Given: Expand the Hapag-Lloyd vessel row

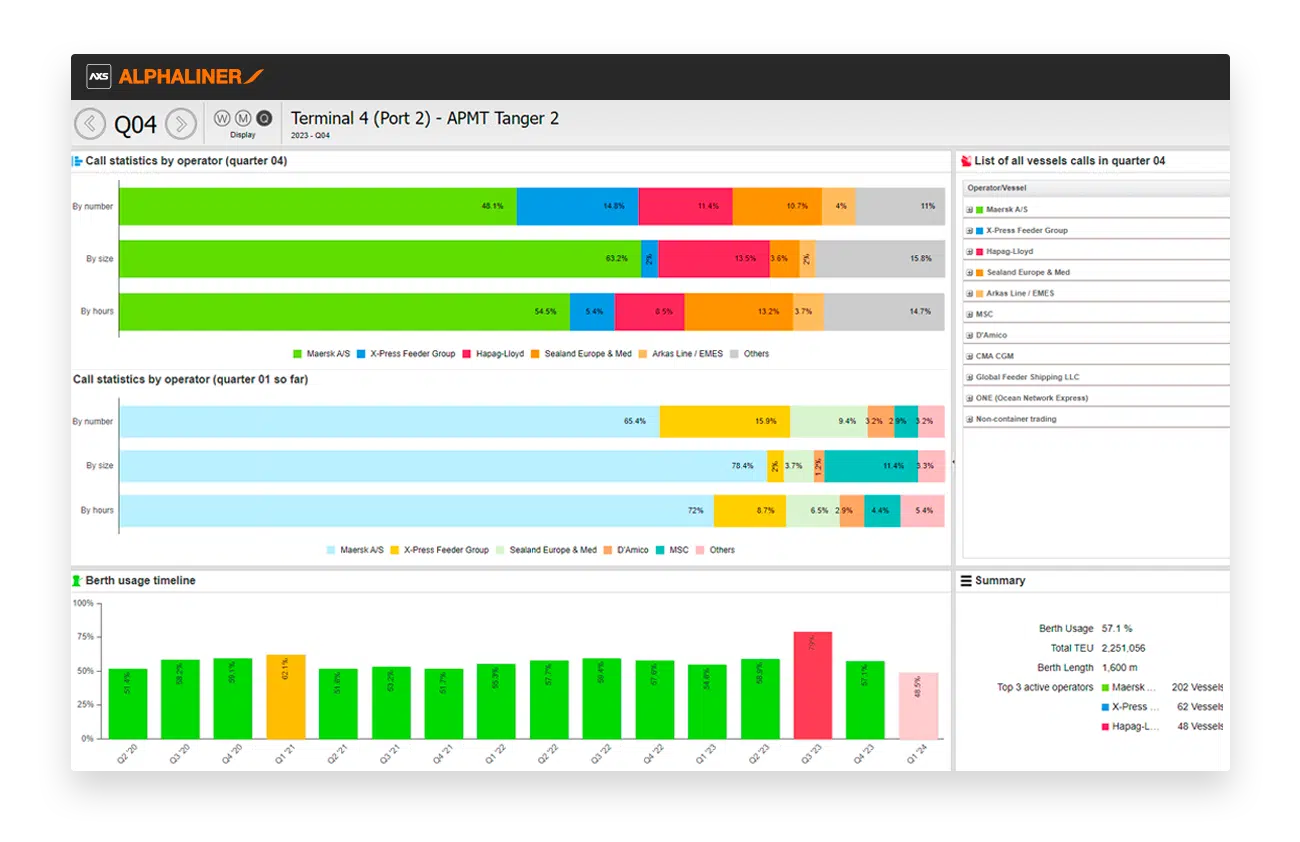Looking at the screenshot, I should [969, 252].
